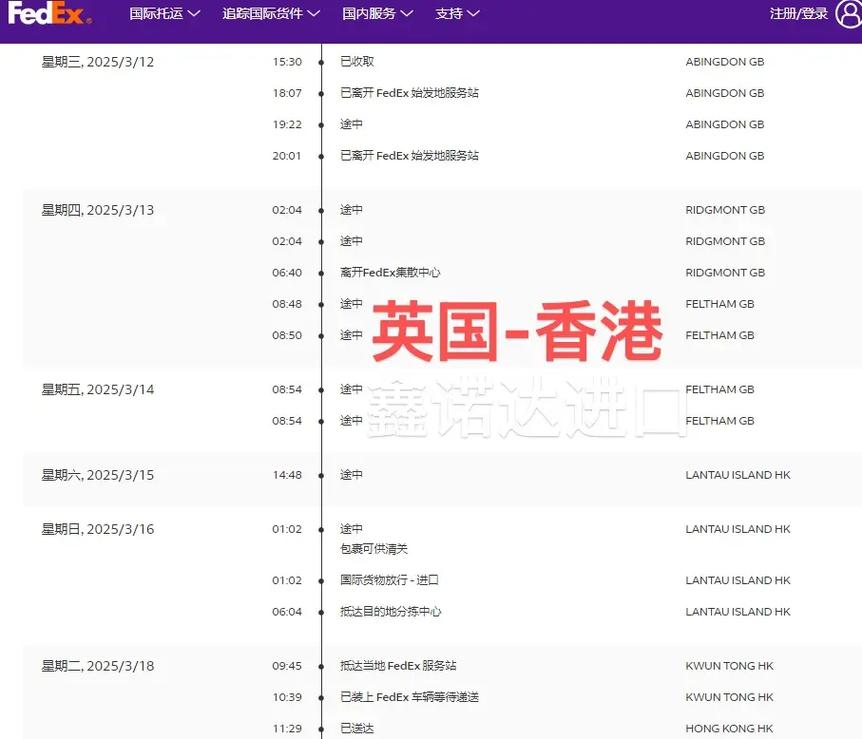The height and width of the screenshot is (739, 862).
Task: Click timeline marker for 已递送 status
Action: [x=320, y=728]
